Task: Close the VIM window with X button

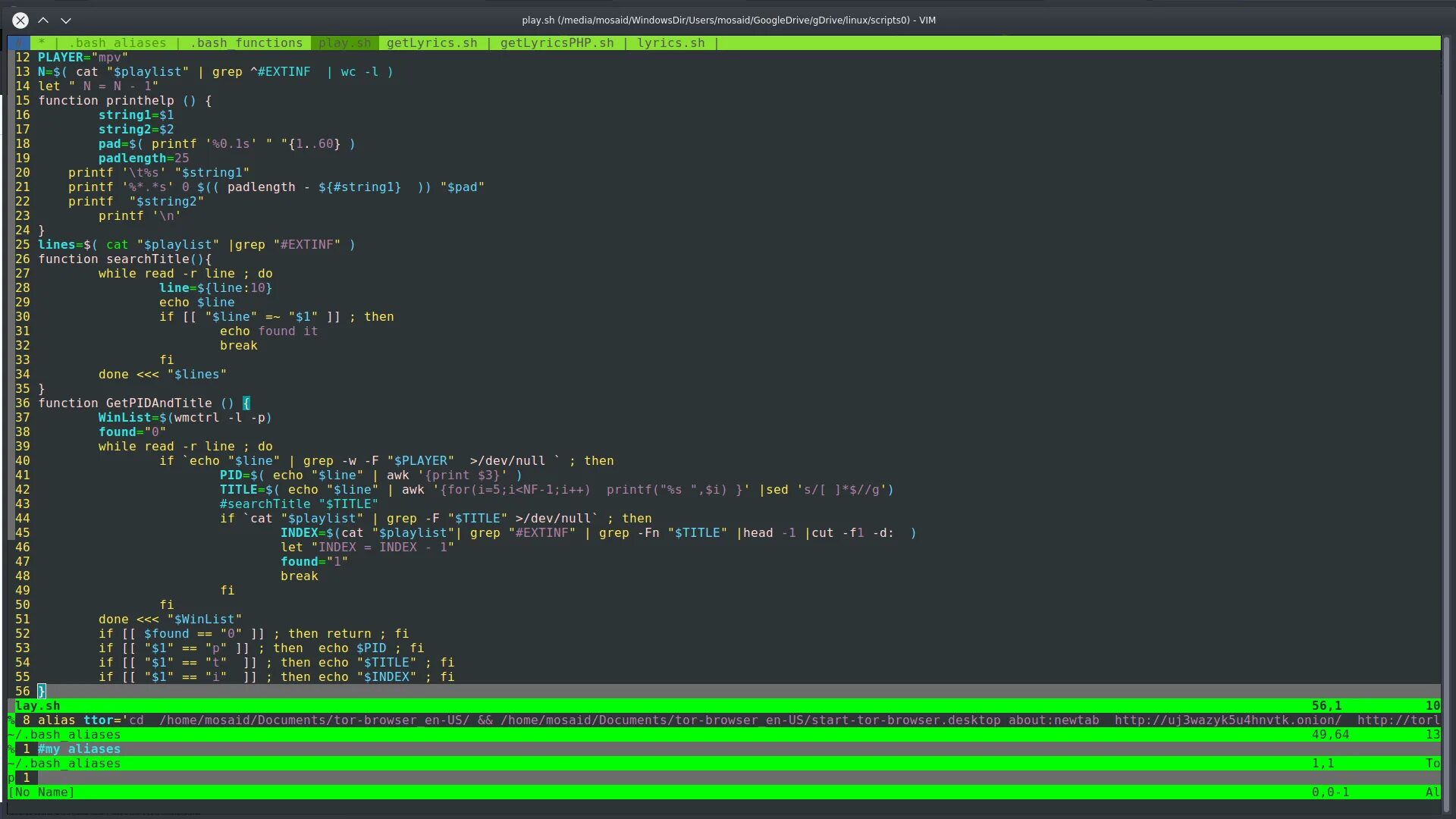Action: pyautogui.click(x=20, y=20)
